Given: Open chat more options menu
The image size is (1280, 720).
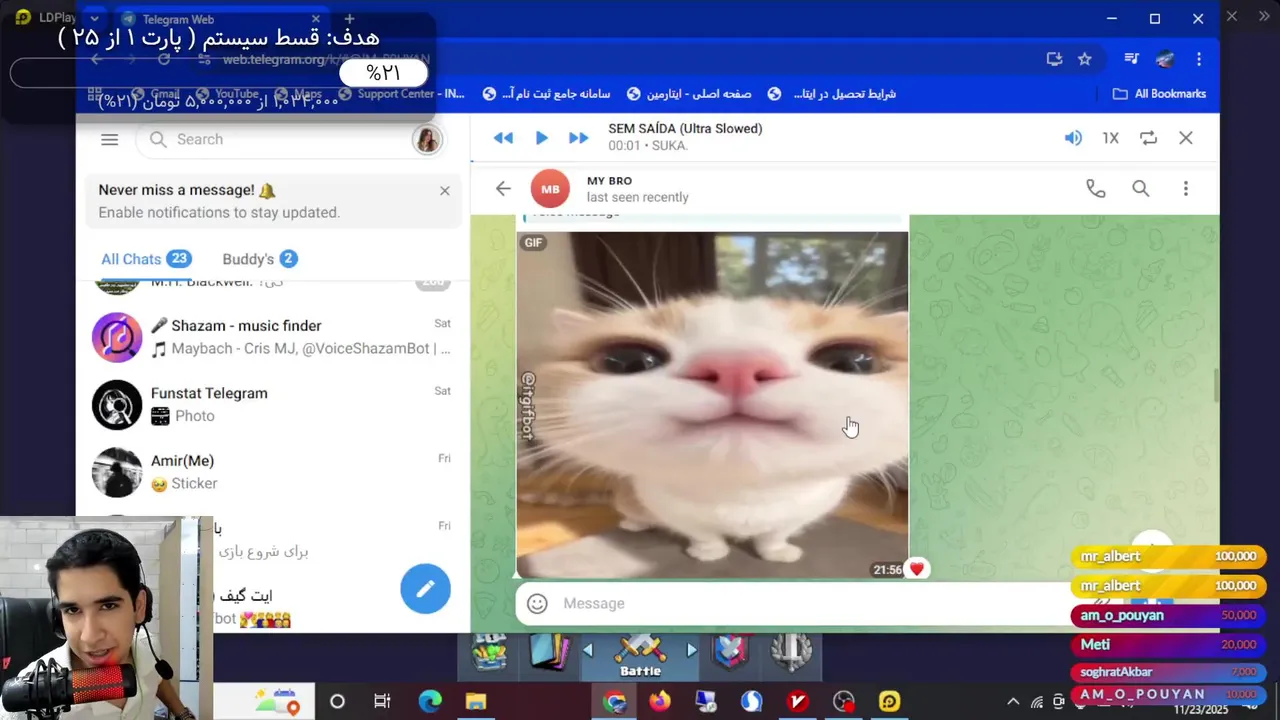Looking at the screenshot, I should [1186, 188].
